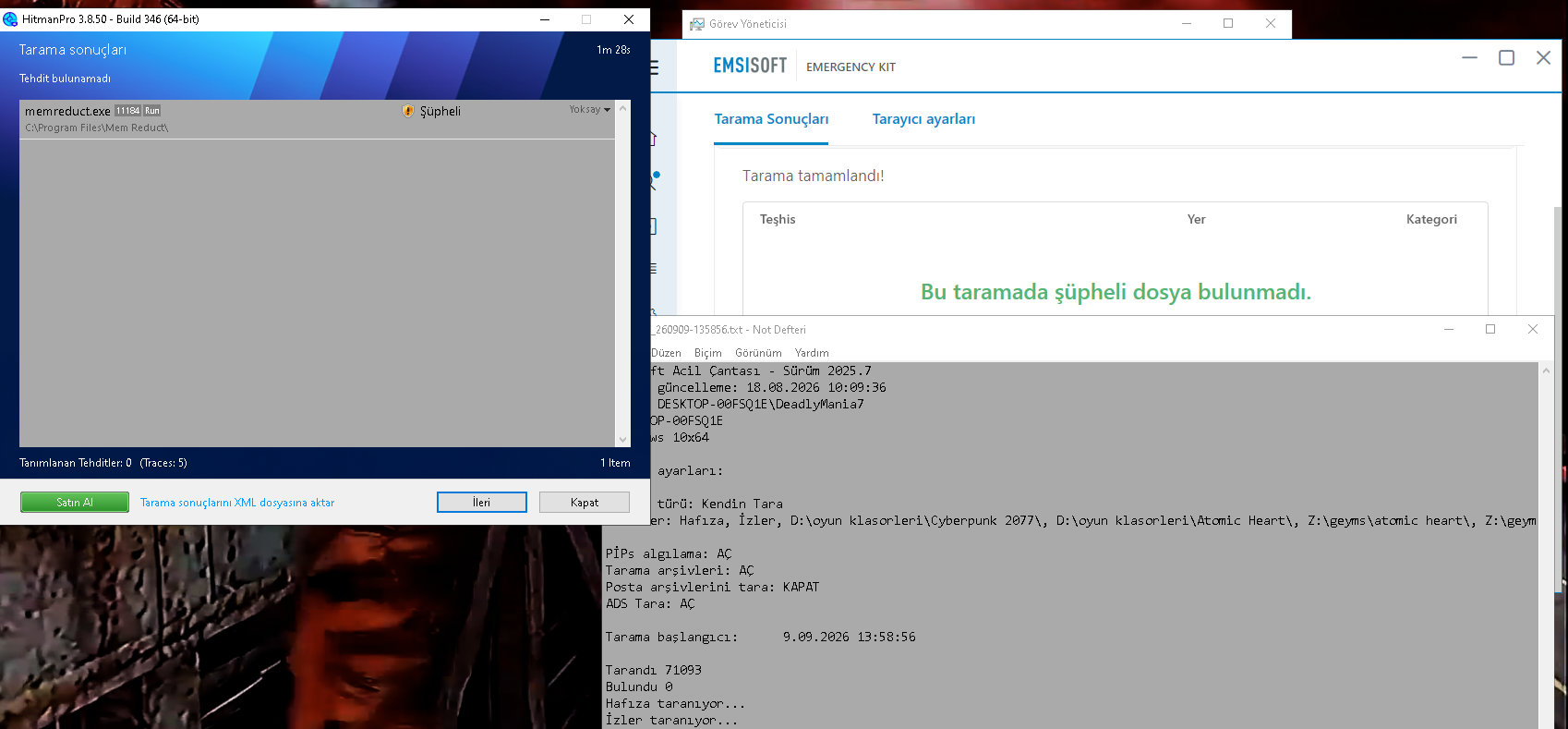Click the 'Kendin Tara' scan type text
The width and height of the screenshot is (1568, 729).
[742, 504]
